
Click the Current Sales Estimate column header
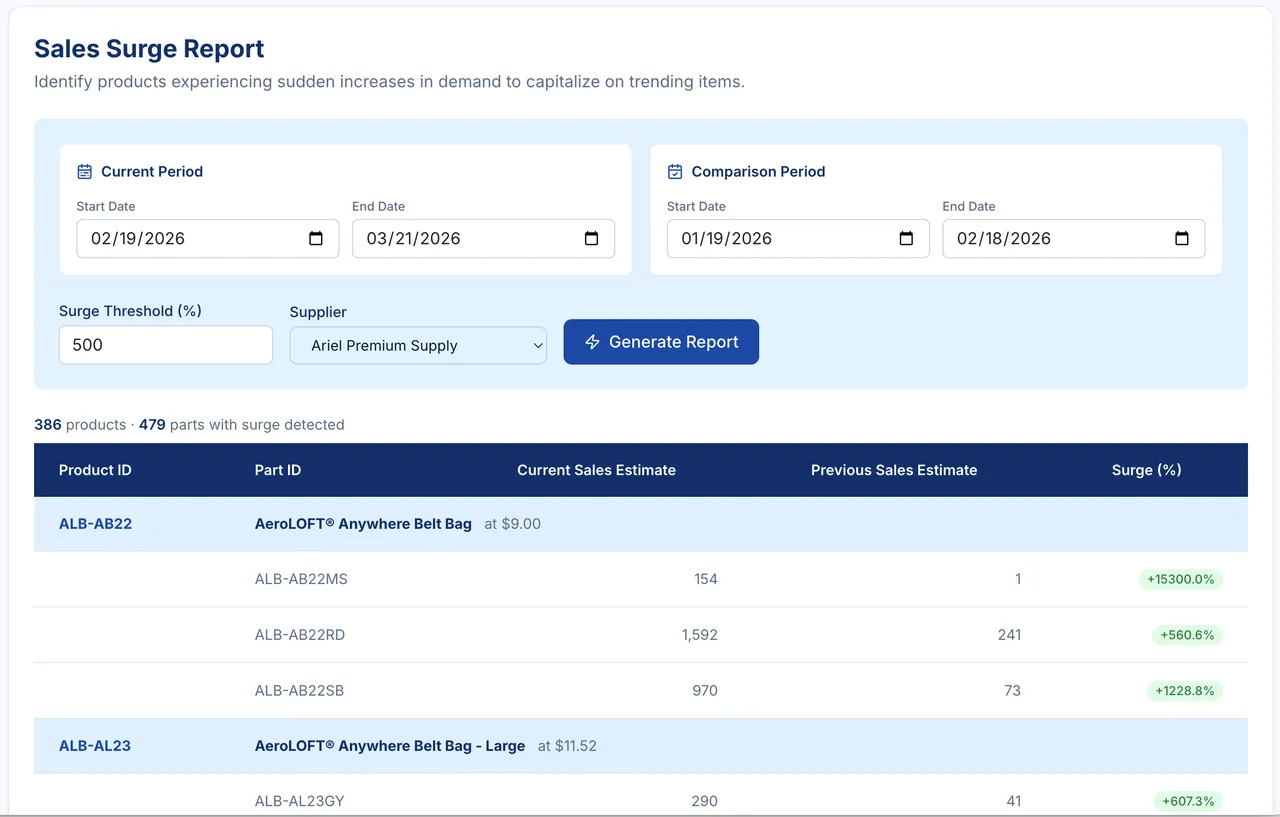596,470
